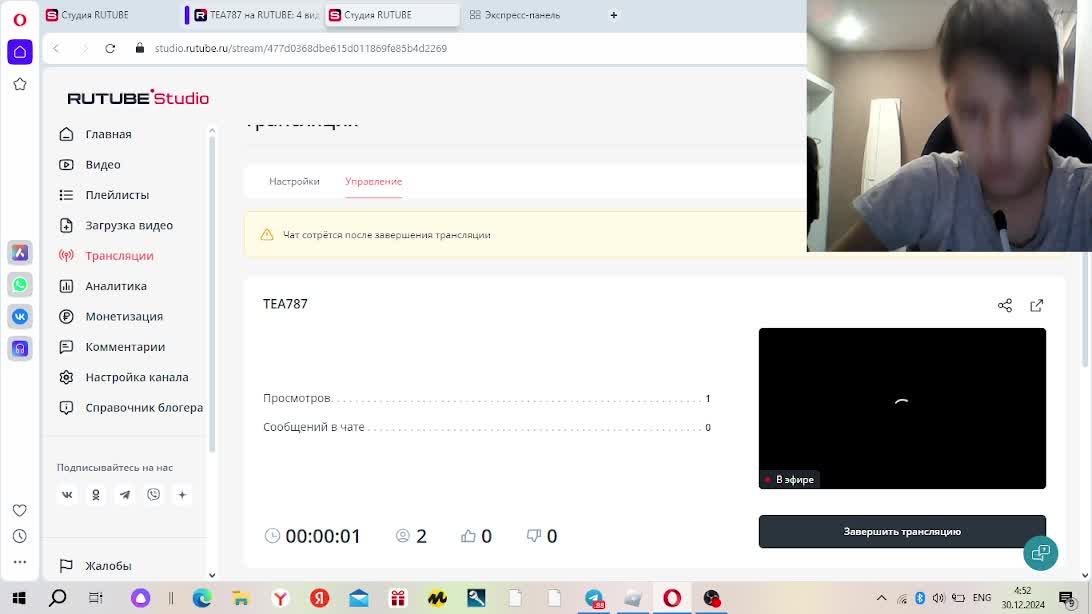Switch to TEA787 на RUTUBE tab
The height and width of the screenshot is (614, 1092).
pos(256,15)
